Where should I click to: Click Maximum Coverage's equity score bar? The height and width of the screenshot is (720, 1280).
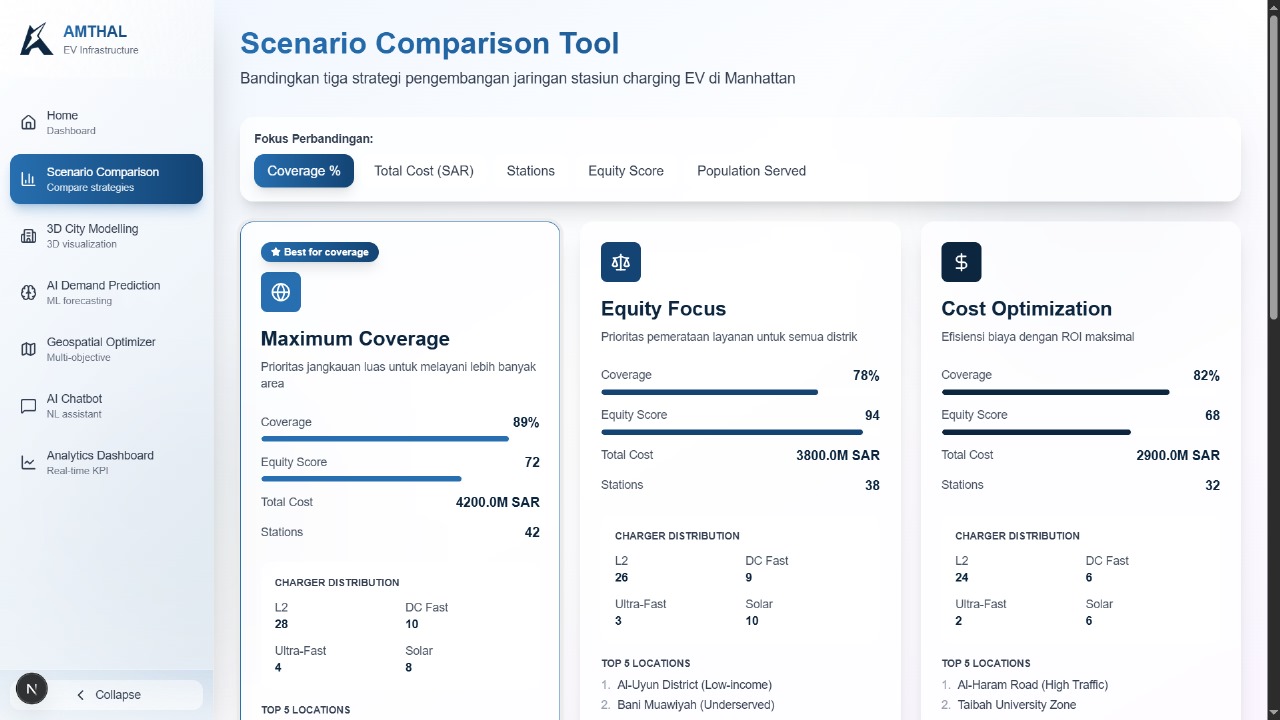pyautogui.click(x=400, y=479)
